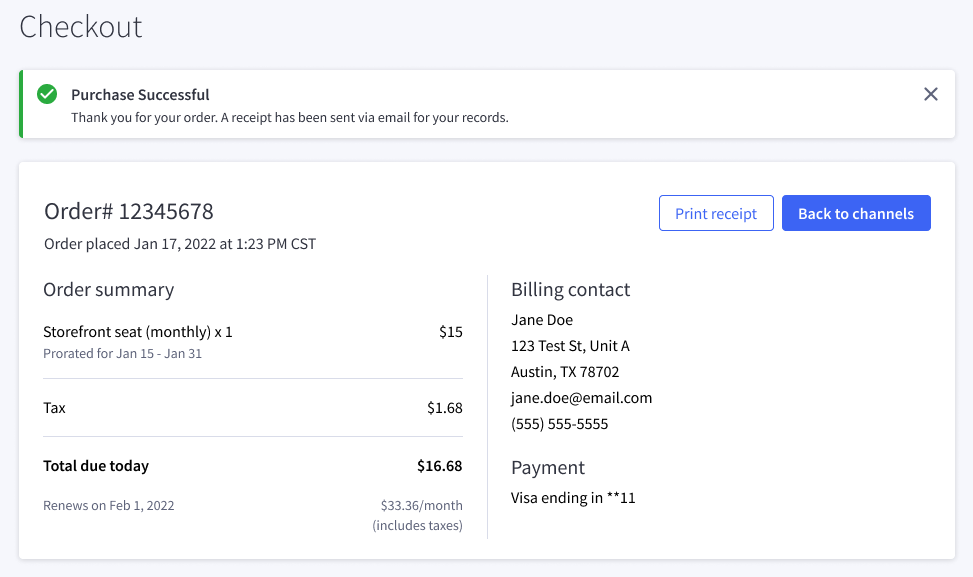Screen dimensions: 973x577
Task: Click the renewal date text
Action: click(109, 505)
